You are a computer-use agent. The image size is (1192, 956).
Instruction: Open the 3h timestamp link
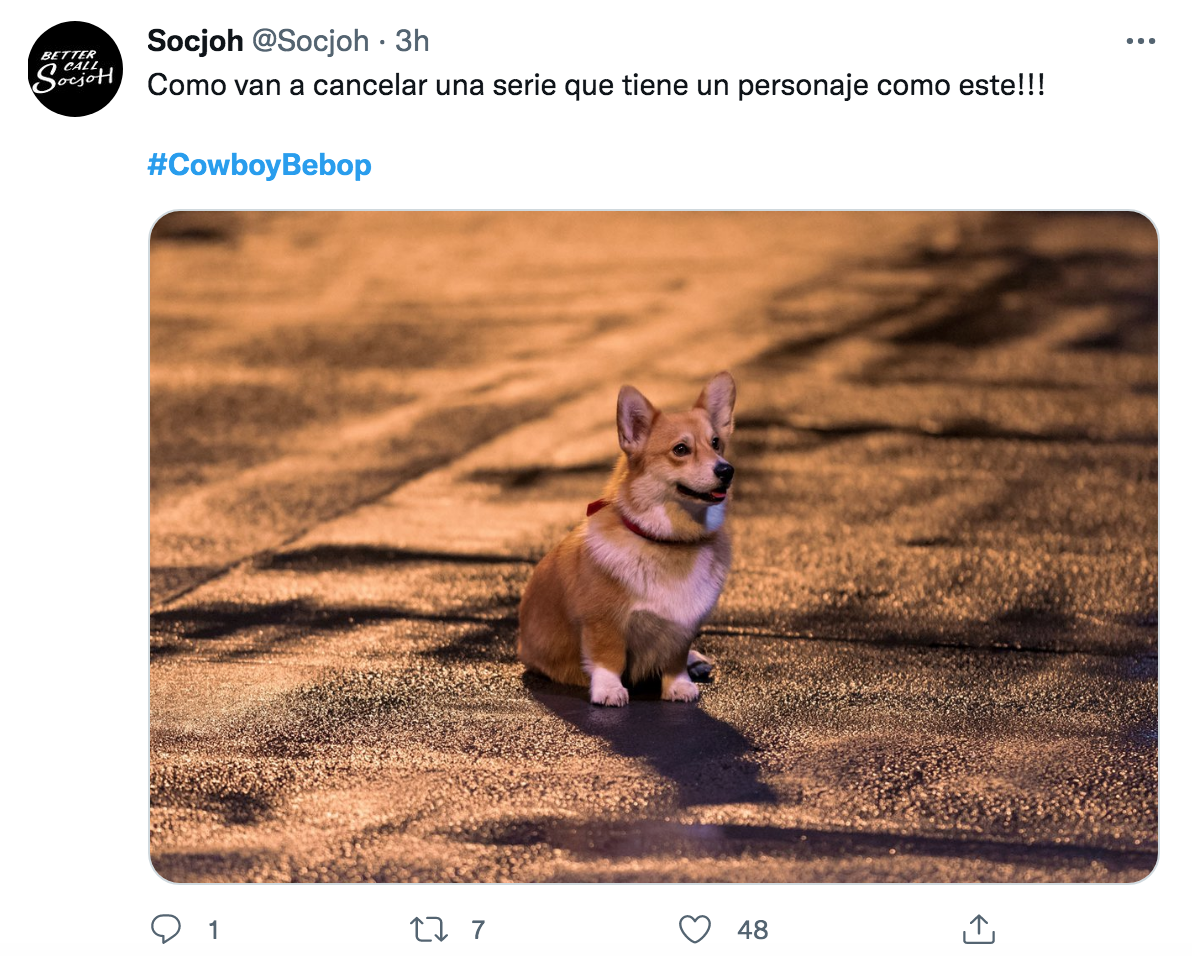point(412,41)
